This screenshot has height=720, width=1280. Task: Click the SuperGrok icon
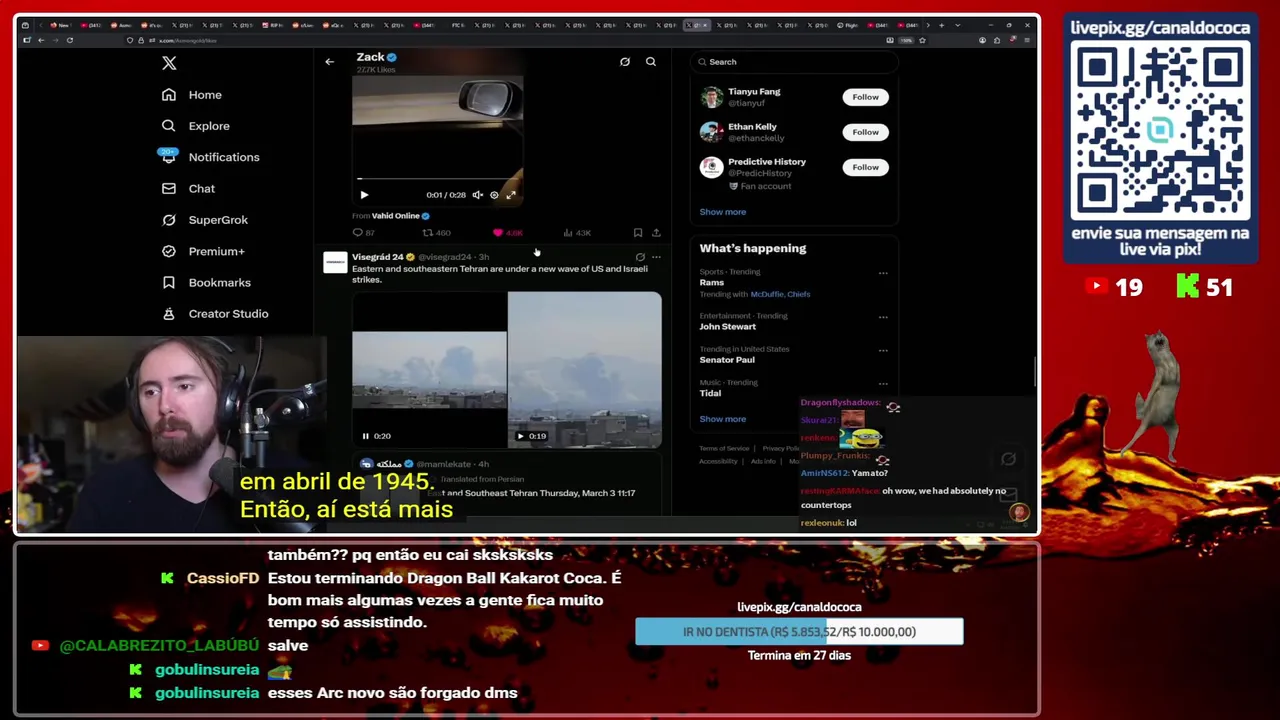click(169, 220)
